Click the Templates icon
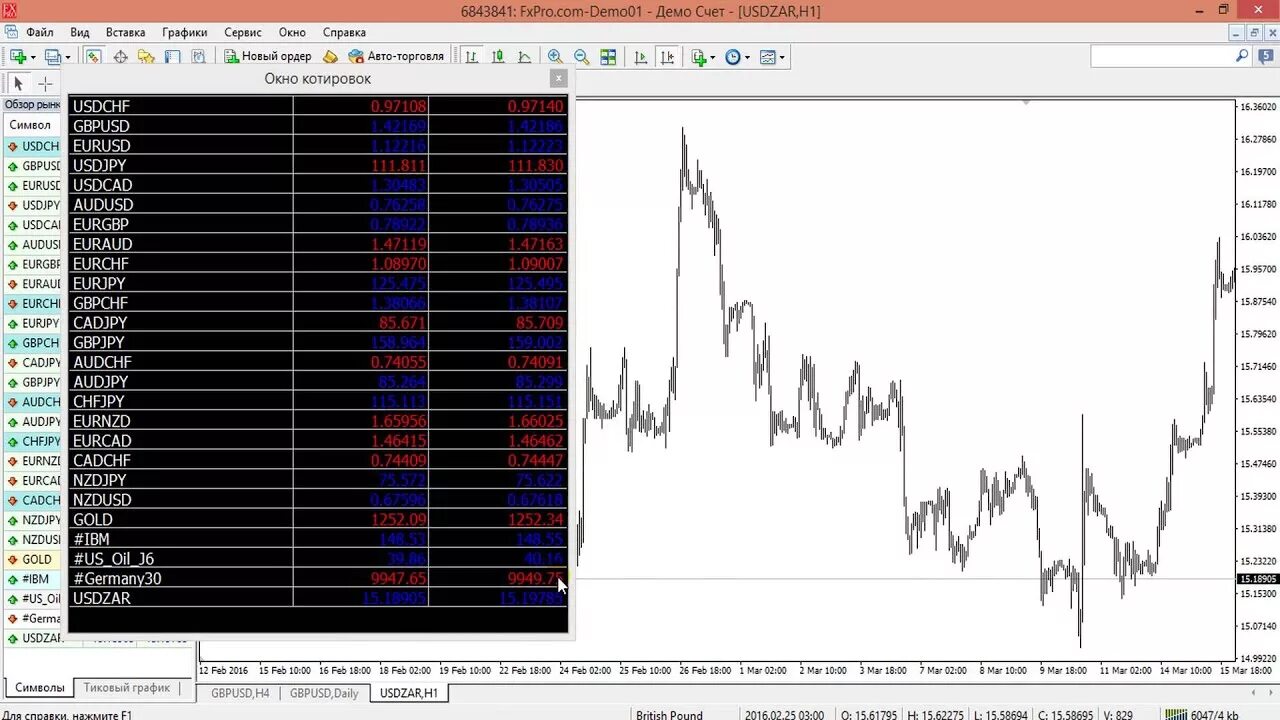This screenshot has width=1280, height=720. 767,57
